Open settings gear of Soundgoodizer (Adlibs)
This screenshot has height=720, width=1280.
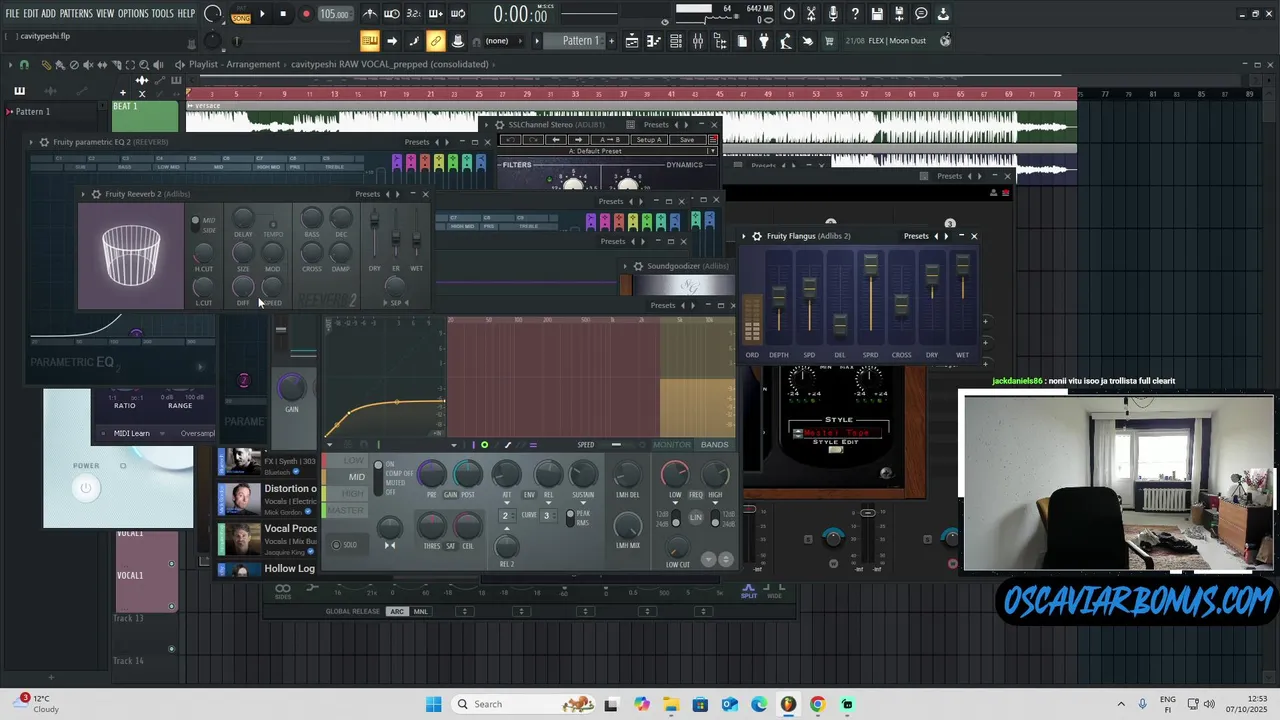point(638,266)
